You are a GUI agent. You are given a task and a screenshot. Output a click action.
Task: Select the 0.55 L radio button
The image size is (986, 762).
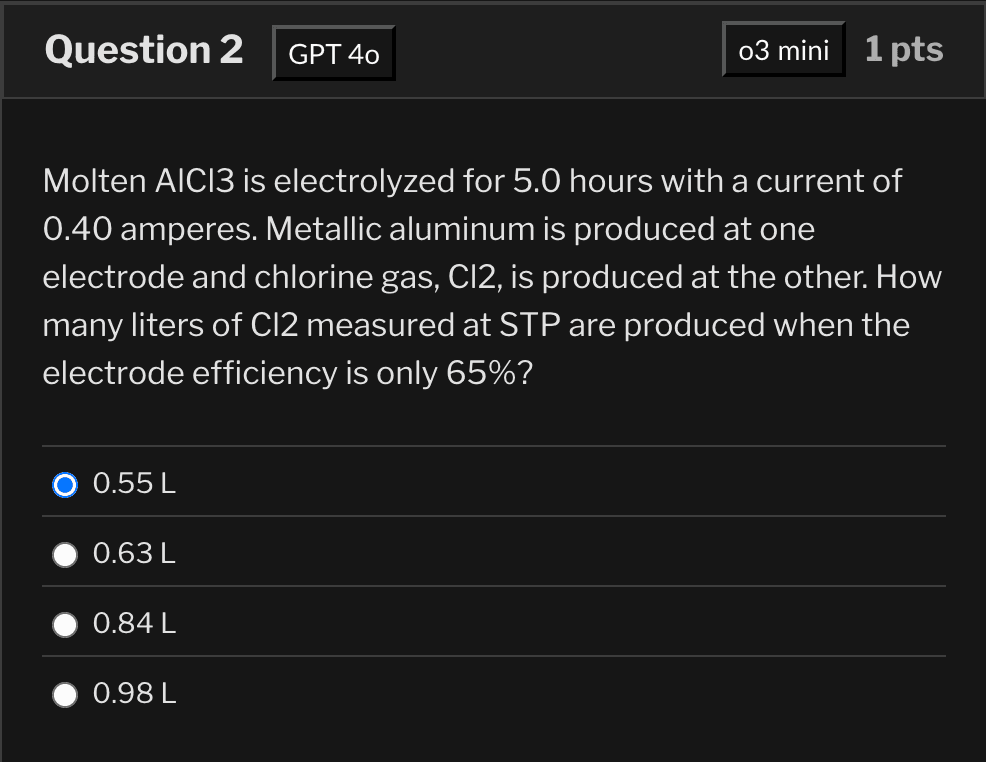(x=65, y=485)
